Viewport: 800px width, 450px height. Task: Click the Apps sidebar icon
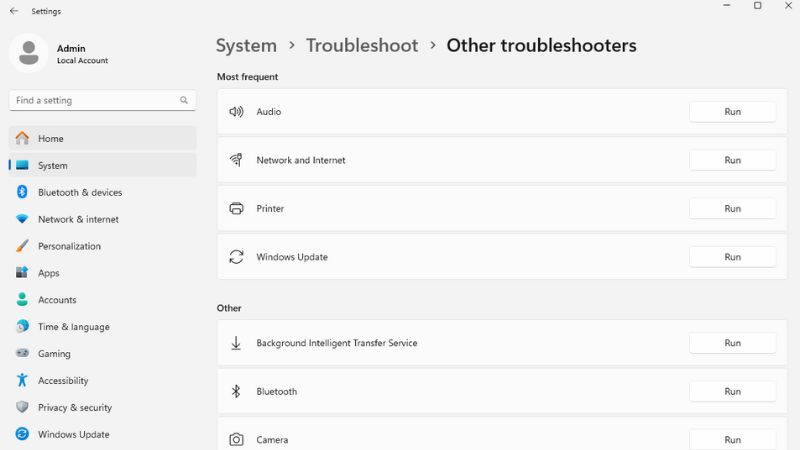(22, 272)
